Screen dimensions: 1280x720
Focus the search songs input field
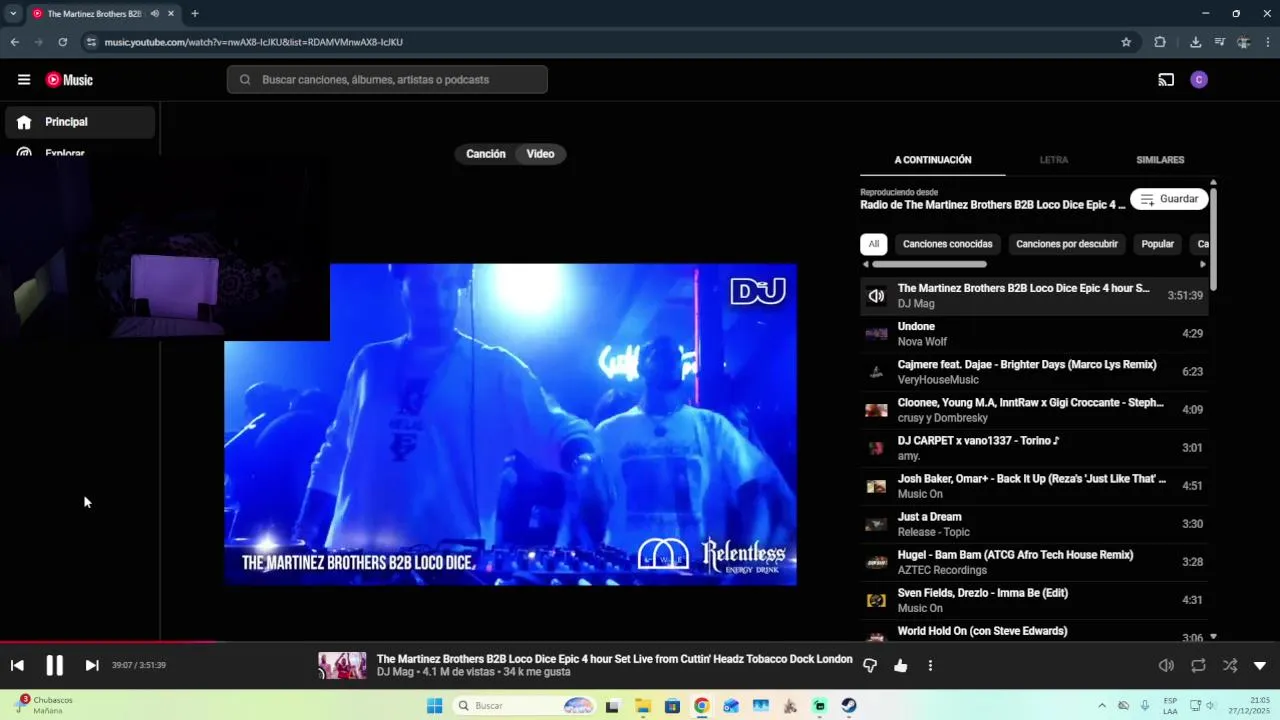click(387, 80)
